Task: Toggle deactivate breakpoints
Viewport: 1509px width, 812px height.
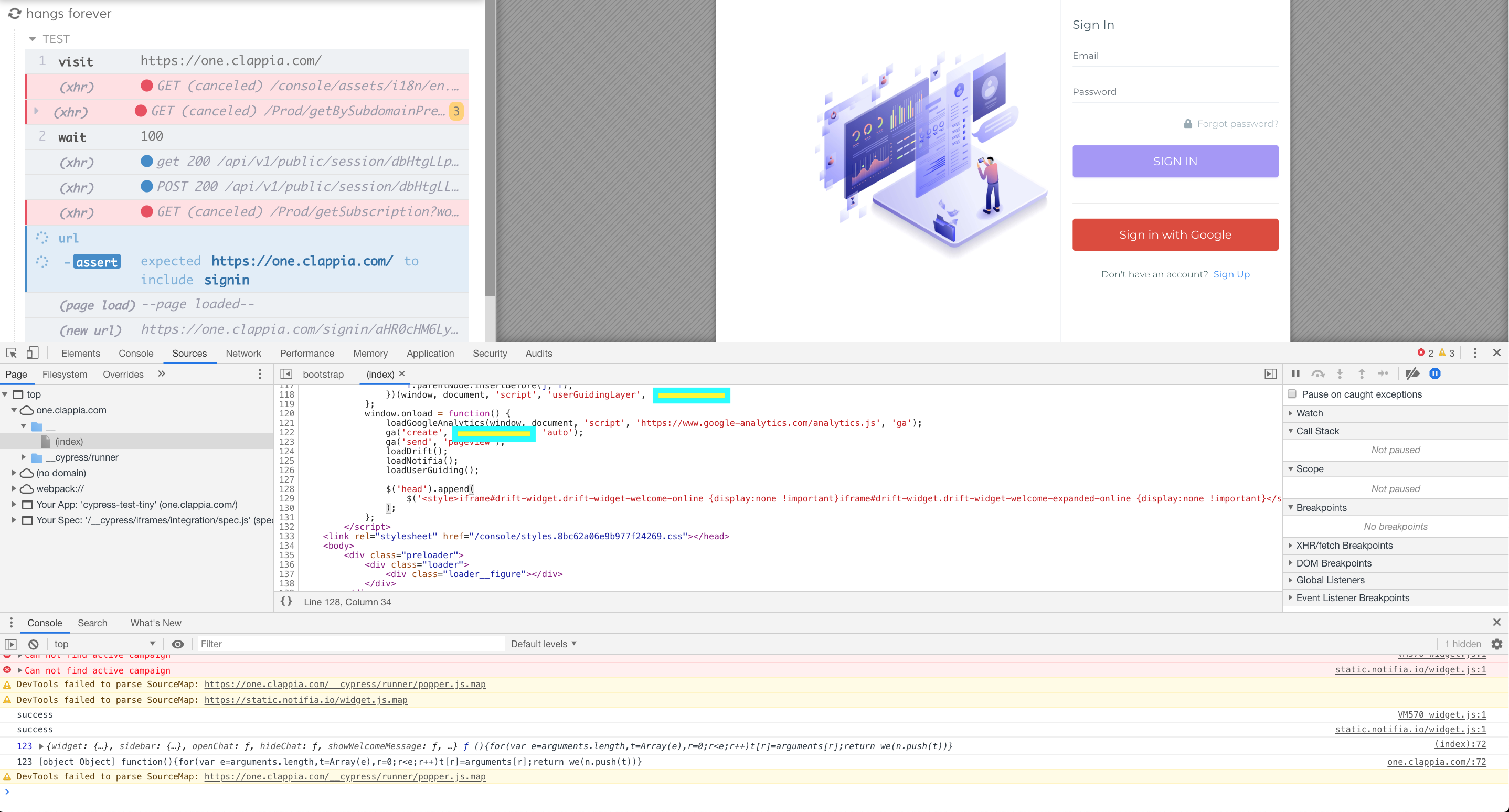Action: 1412,373
